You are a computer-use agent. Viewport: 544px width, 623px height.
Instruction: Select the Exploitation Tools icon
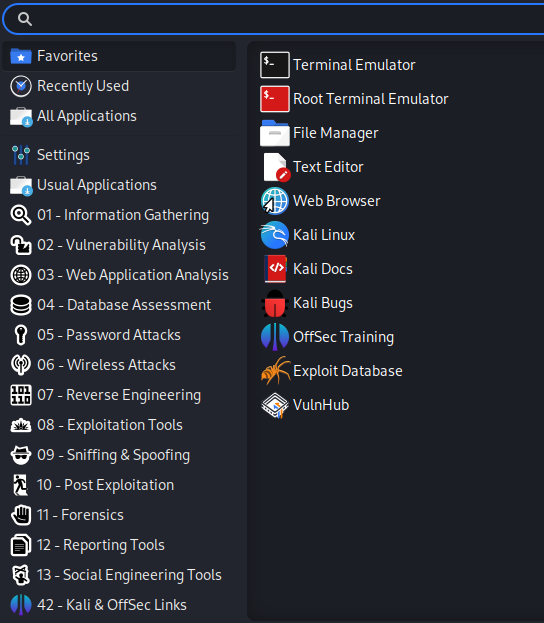point(21,426)
